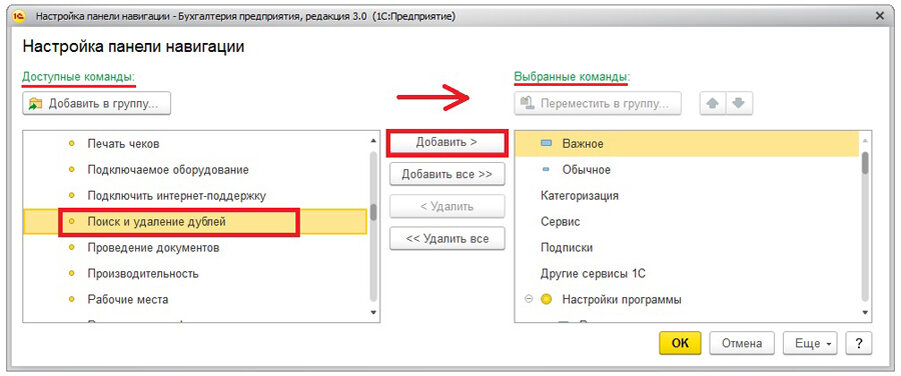
Task: Select Сервис in selected commands
Action: (687, 221)
